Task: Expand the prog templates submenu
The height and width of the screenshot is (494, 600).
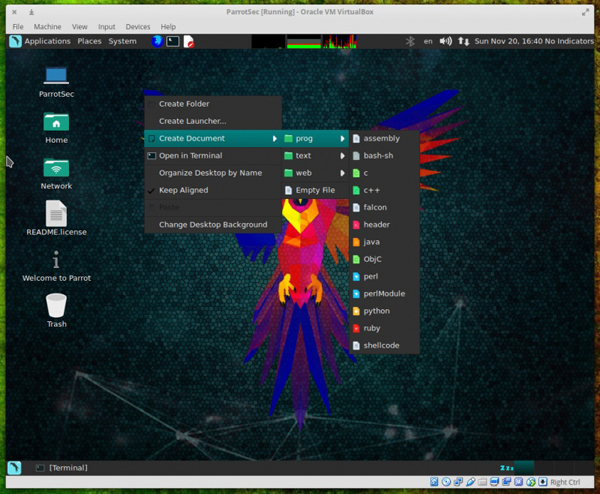Action: [x=315, y=139]
